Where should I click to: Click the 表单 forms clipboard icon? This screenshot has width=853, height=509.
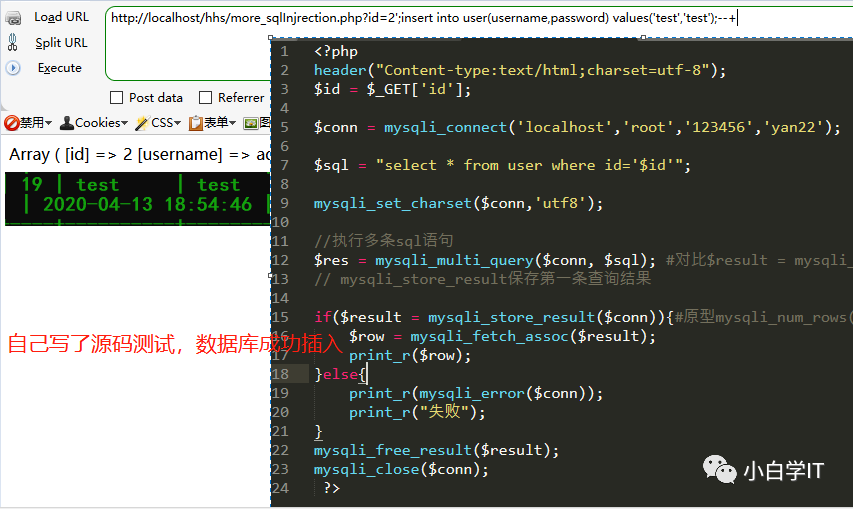click(x=195, y=123)
